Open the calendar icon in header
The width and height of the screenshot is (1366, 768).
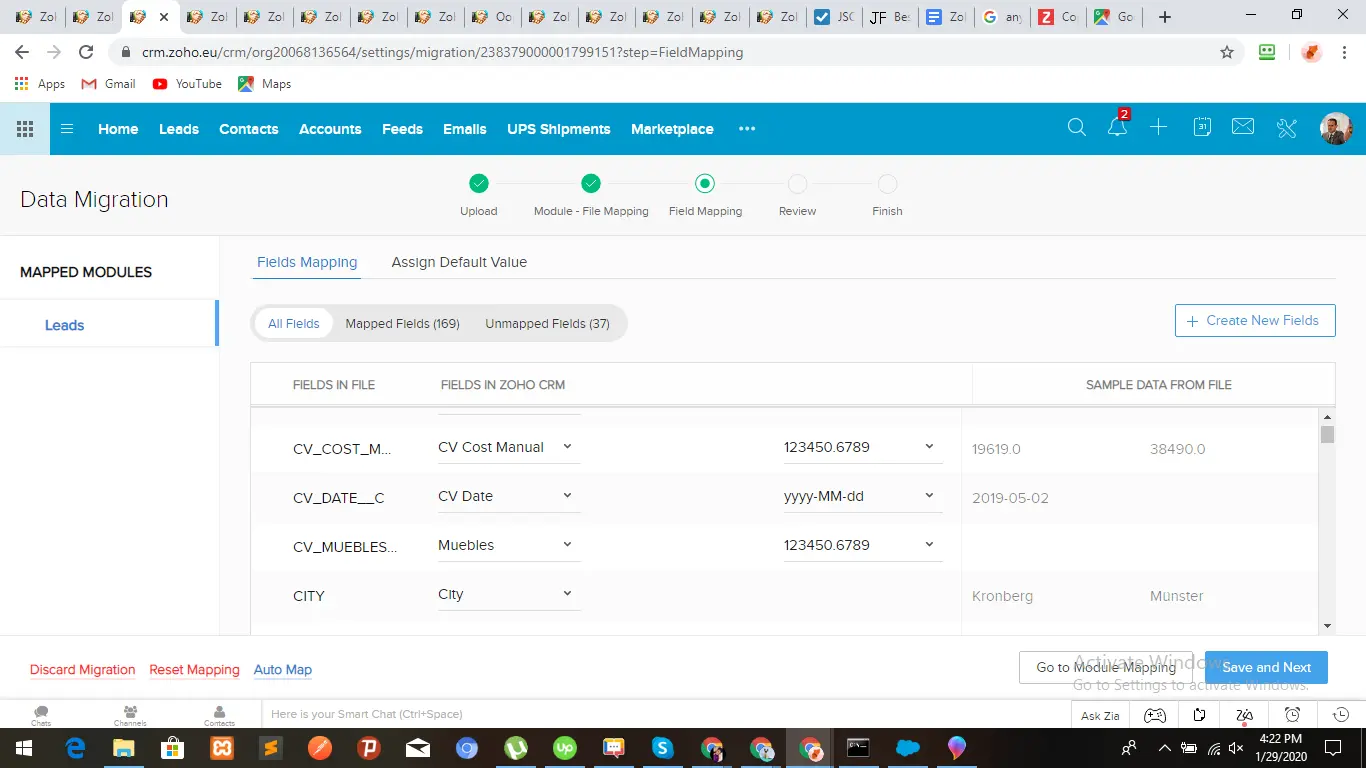1202,128
